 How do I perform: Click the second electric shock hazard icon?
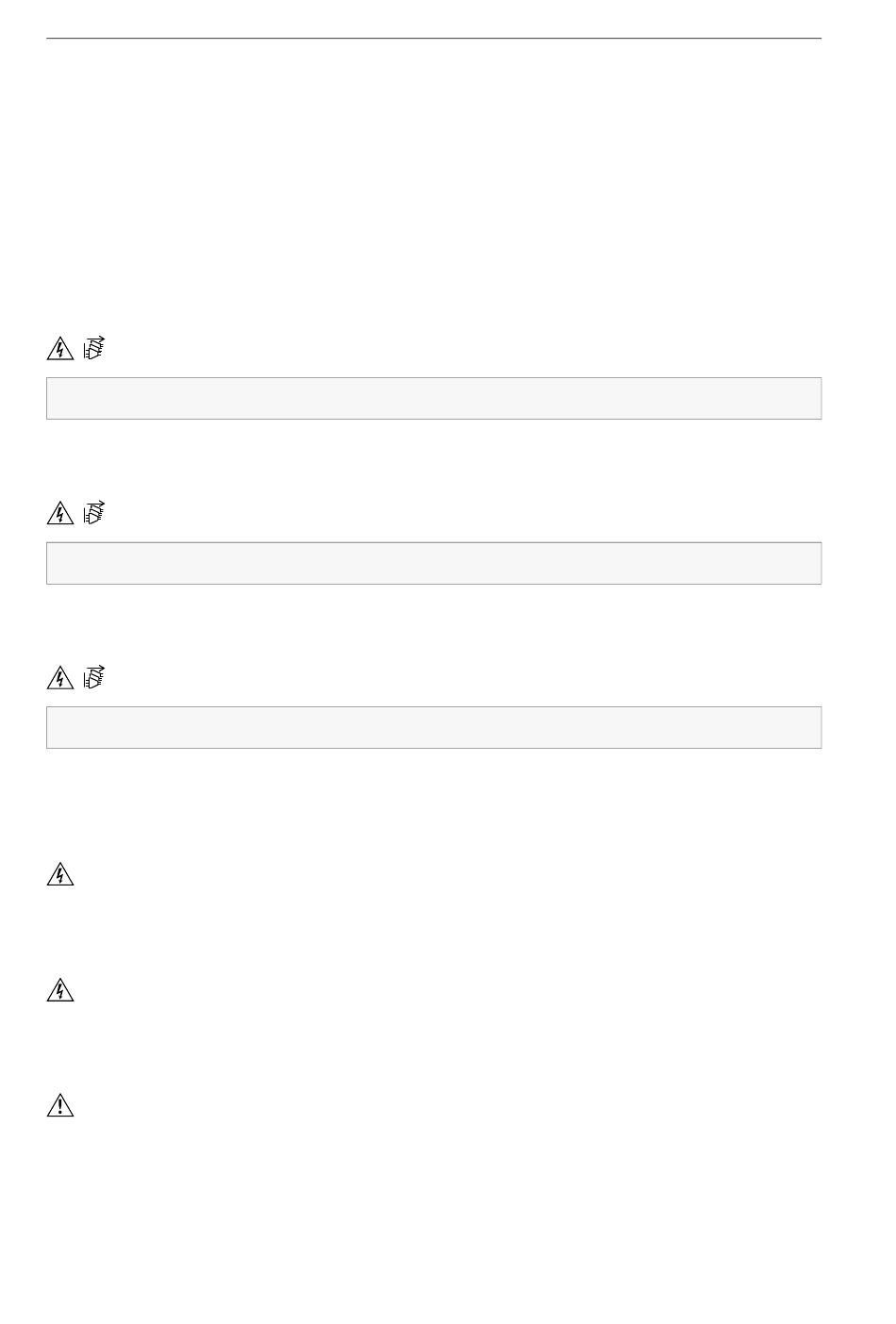pos(60,514)
